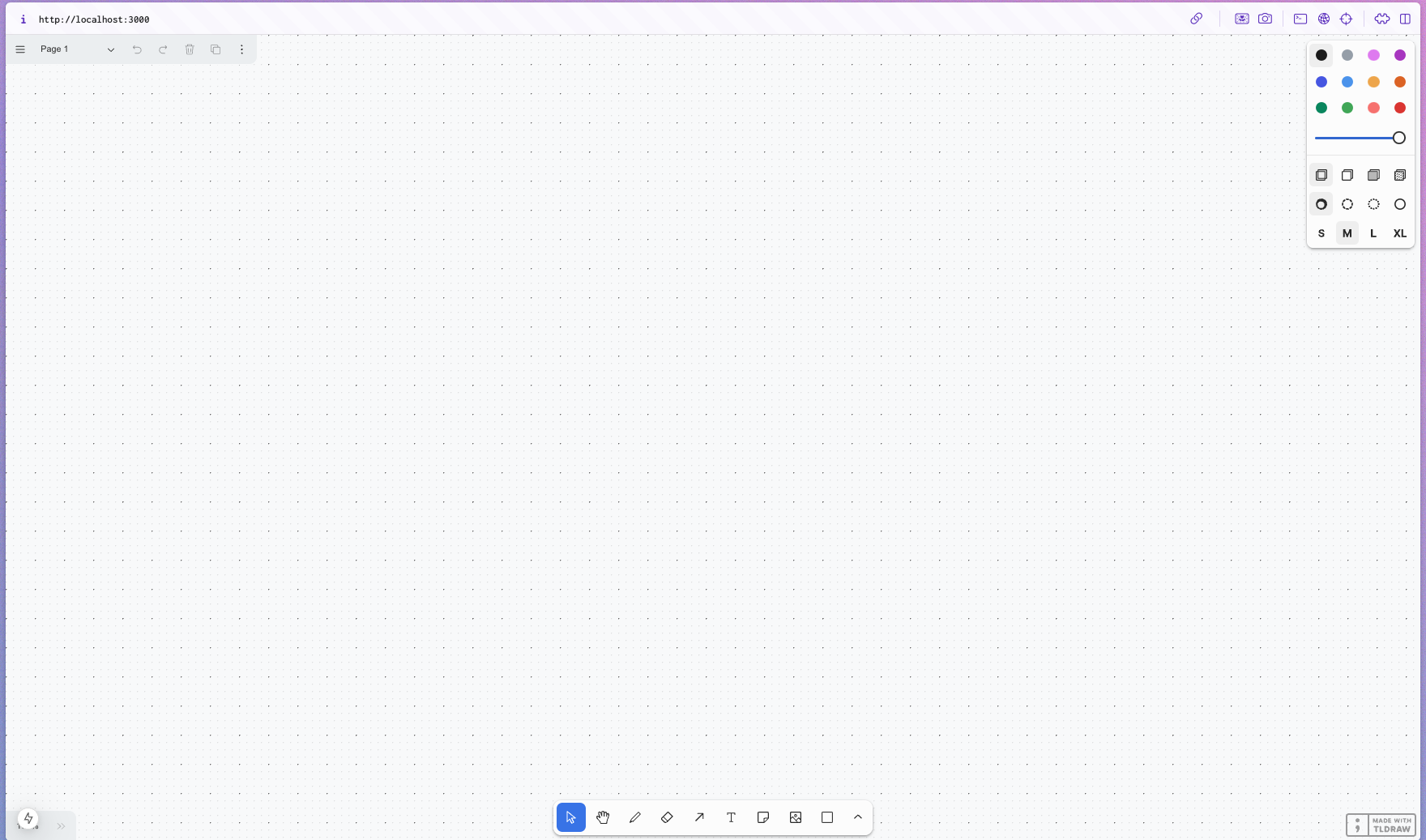Open the Asset image tool
The height and width of the screenshot is (840, 1426).
click(x=796, y=817)
